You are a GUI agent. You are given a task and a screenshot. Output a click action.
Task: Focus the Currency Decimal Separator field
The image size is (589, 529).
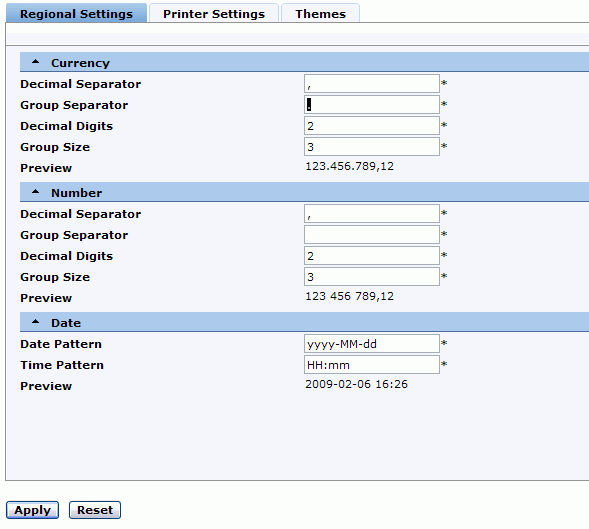372,83
